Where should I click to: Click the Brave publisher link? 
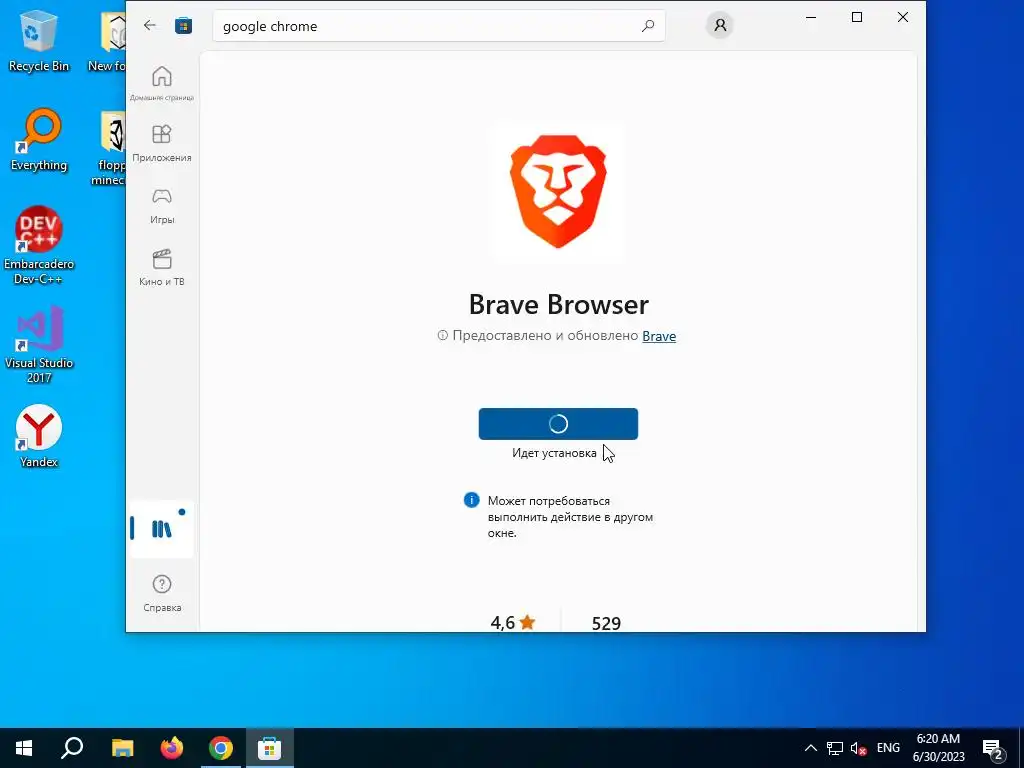[x=659, y=336]
